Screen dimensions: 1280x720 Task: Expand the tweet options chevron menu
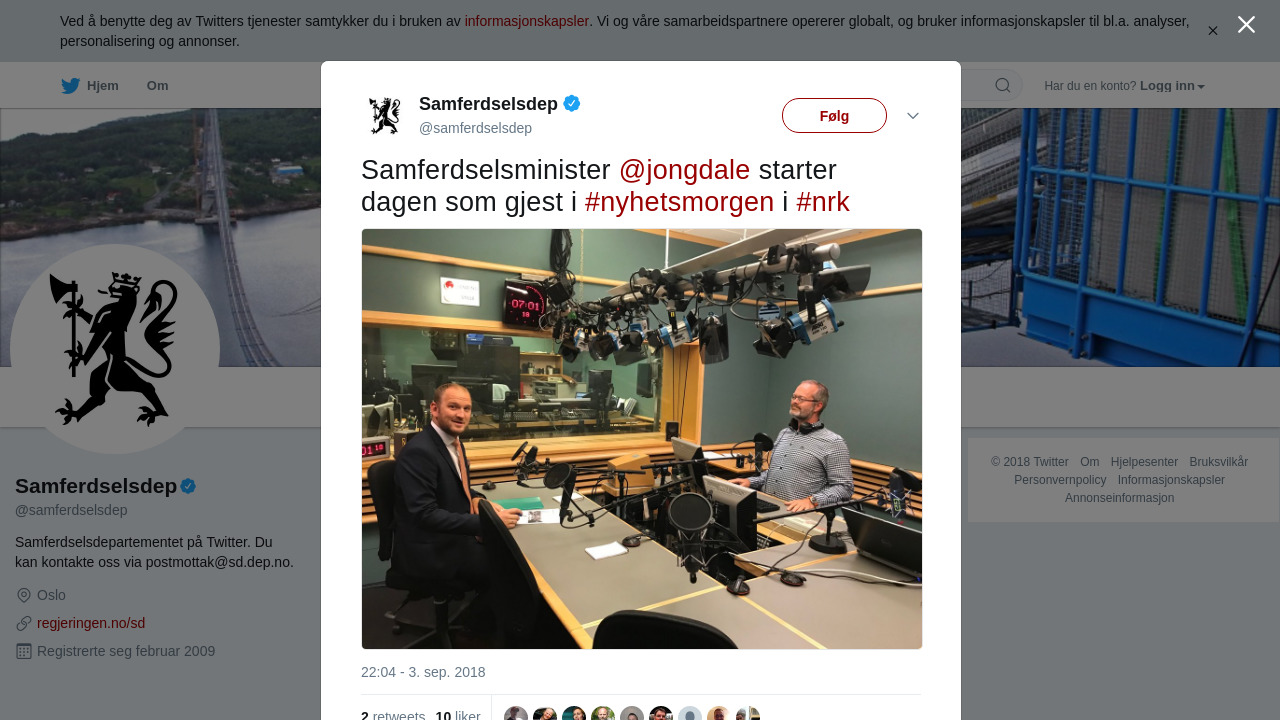(x=913, y=116)
